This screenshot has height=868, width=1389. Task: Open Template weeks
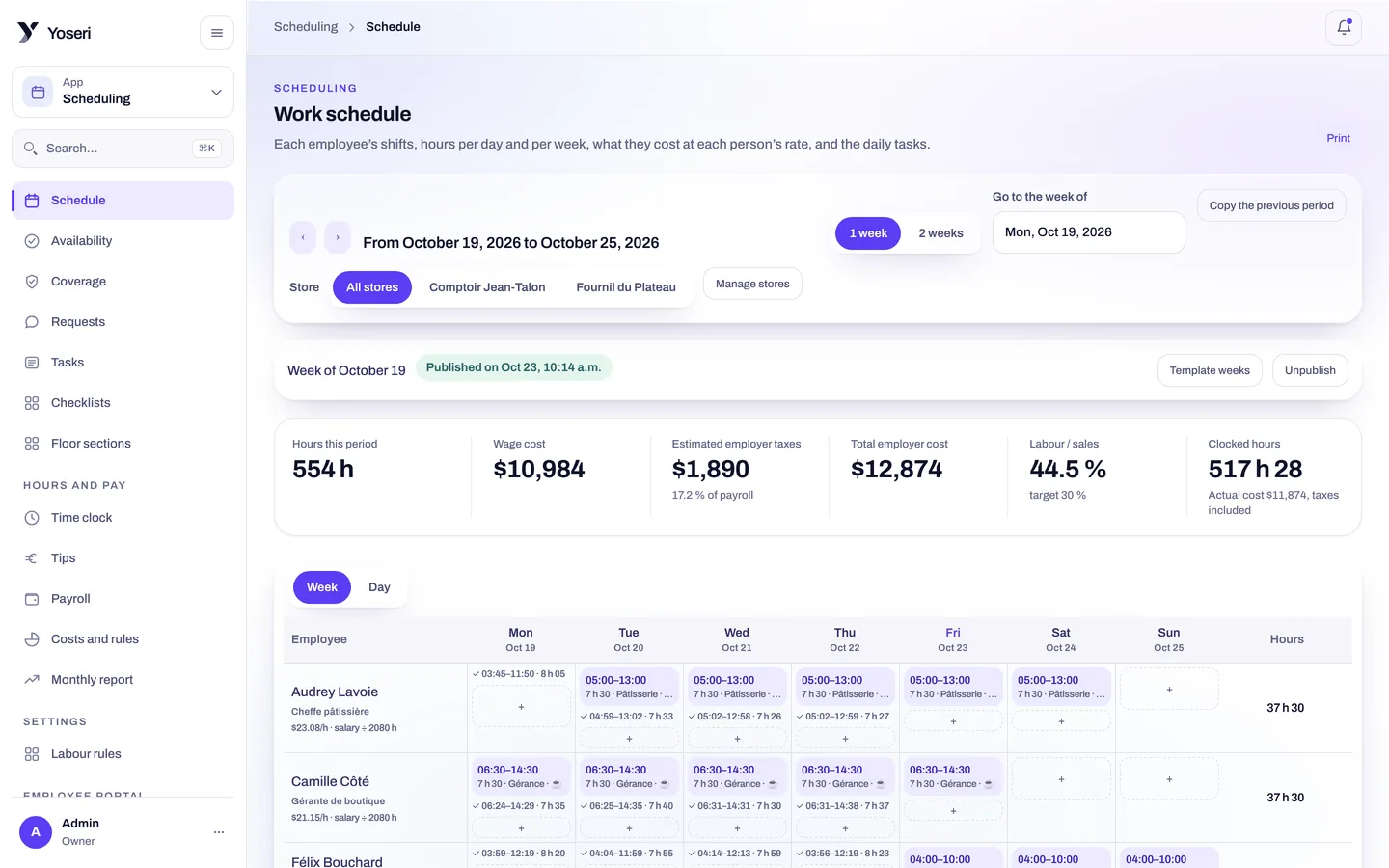(1210, 370)
